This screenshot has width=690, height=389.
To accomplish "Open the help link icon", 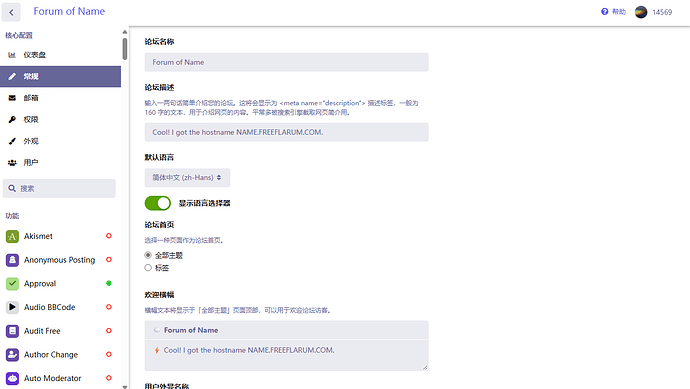I will click(x=605, y=12).
